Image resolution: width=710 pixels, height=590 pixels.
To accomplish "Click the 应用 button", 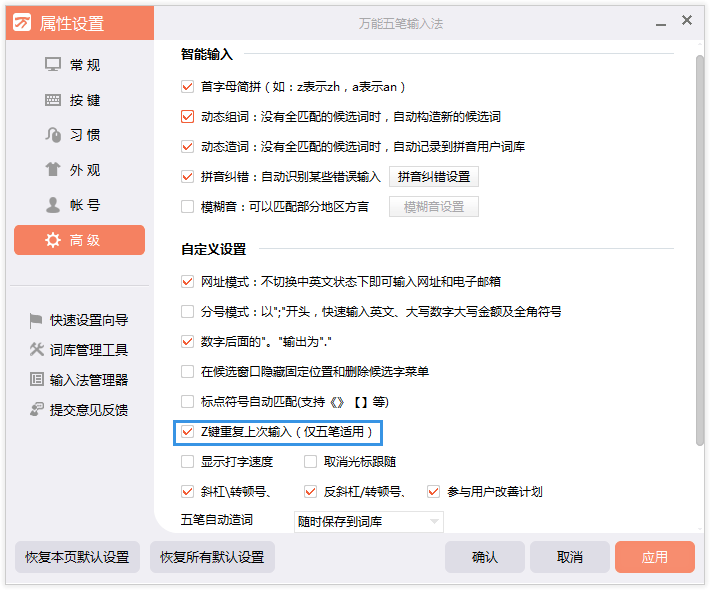I will pos(654,557).
